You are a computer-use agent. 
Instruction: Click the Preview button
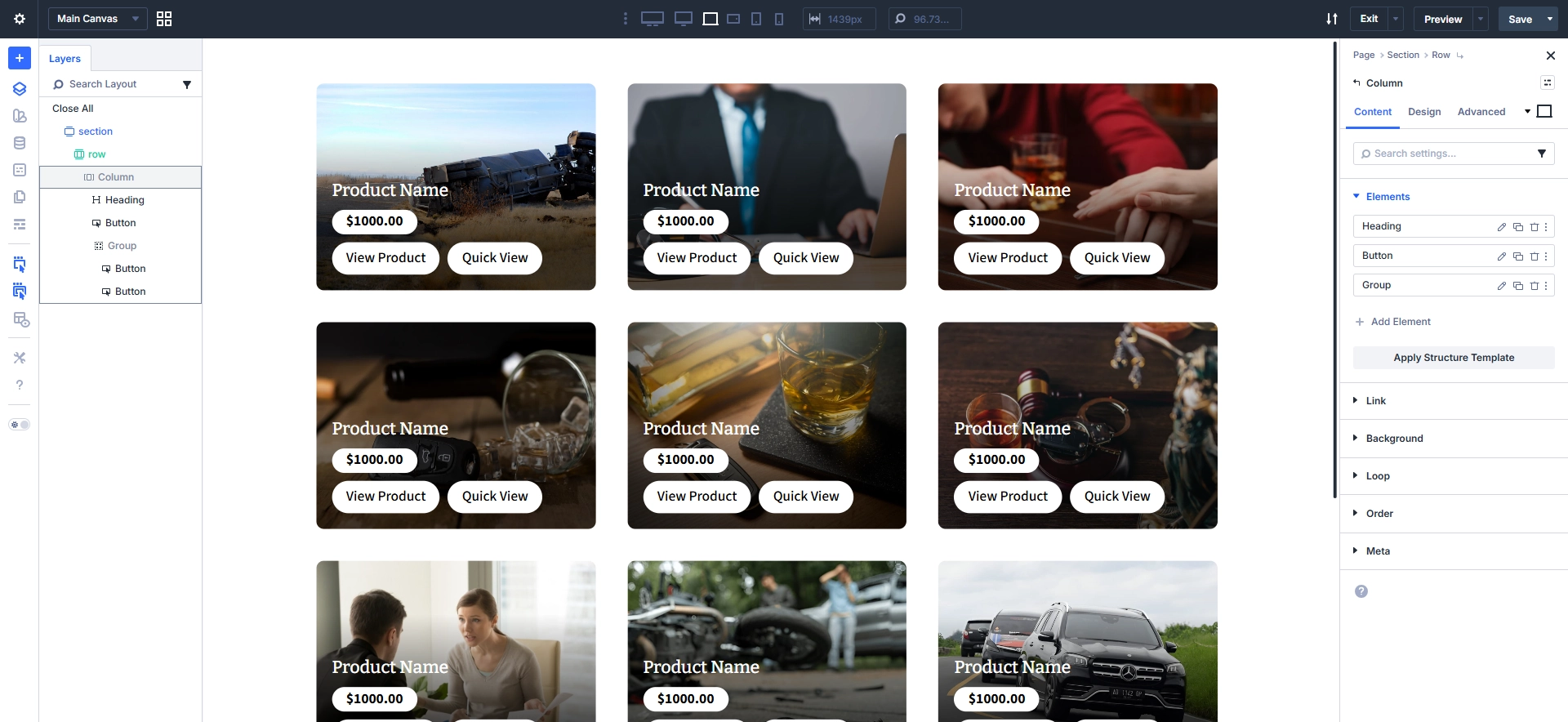point(1443,19)
